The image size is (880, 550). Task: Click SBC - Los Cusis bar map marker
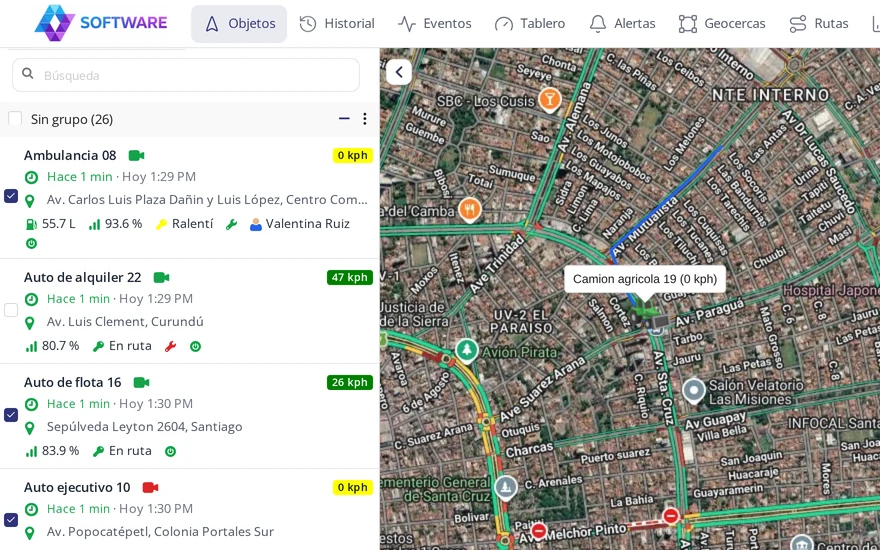coord(549,99)
